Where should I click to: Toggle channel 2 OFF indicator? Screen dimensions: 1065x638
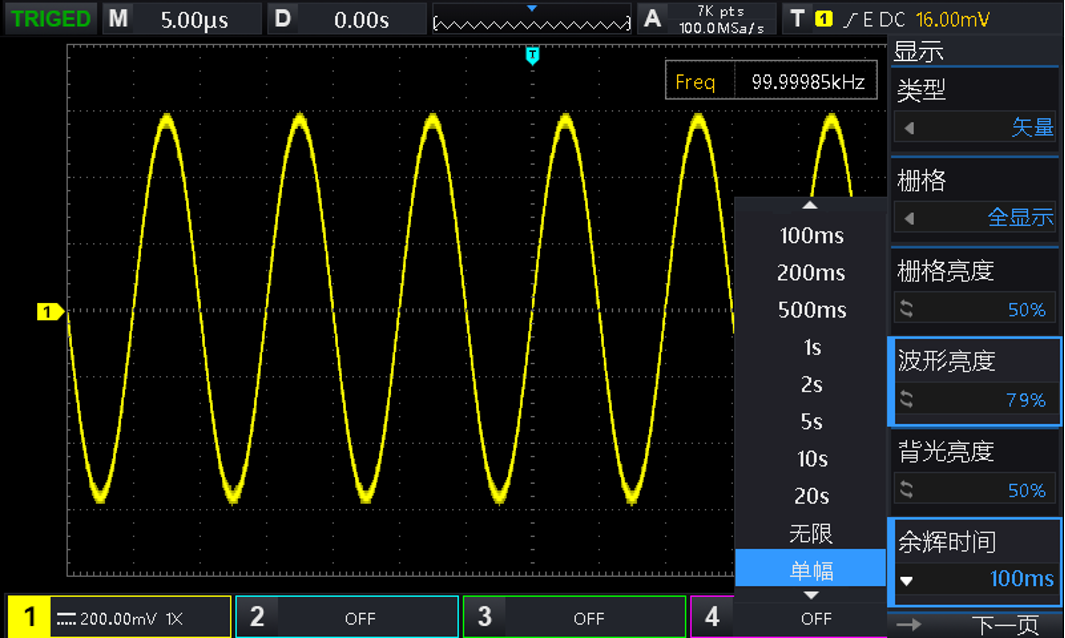pyautogui.click(x=346, y=617)
